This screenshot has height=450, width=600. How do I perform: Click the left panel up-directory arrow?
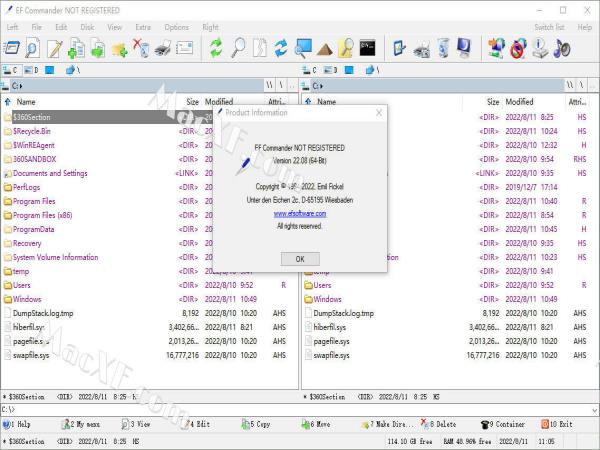[x=8, y=102]
